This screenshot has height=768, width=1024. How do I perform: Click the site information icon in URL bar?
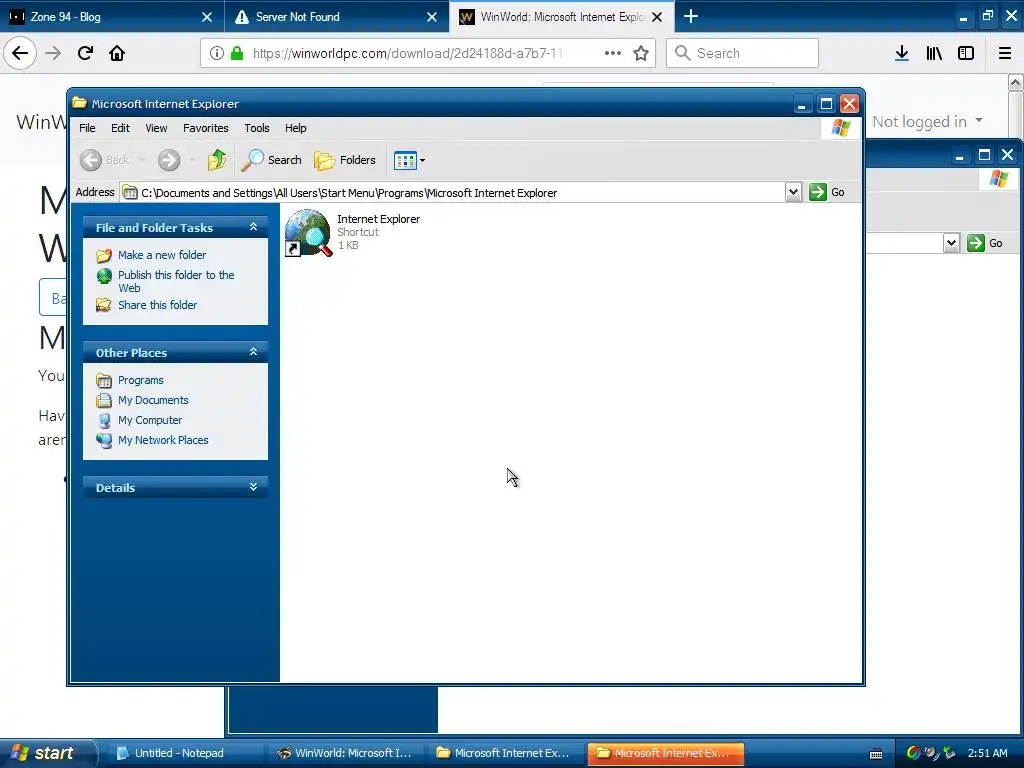pyautogui.click(x=217, y=53)
